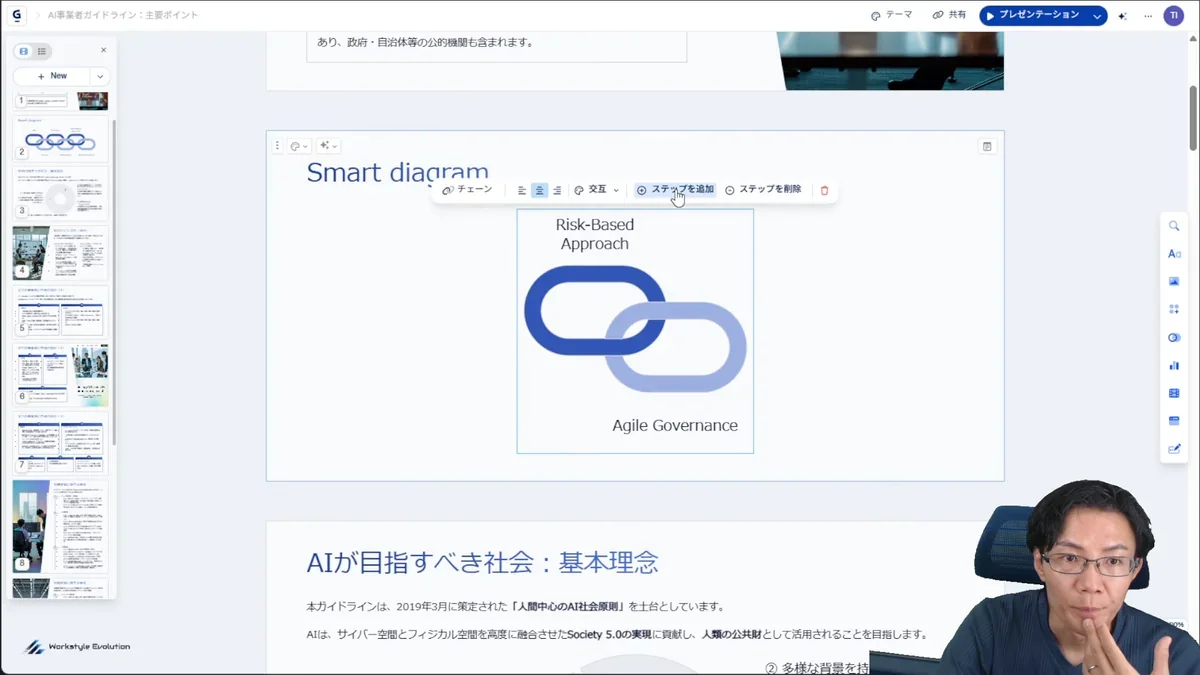Open the bar chart tool in right toolbar
The height and width of the screenshot is (675, 1200).
click(x=1174, y=366)
